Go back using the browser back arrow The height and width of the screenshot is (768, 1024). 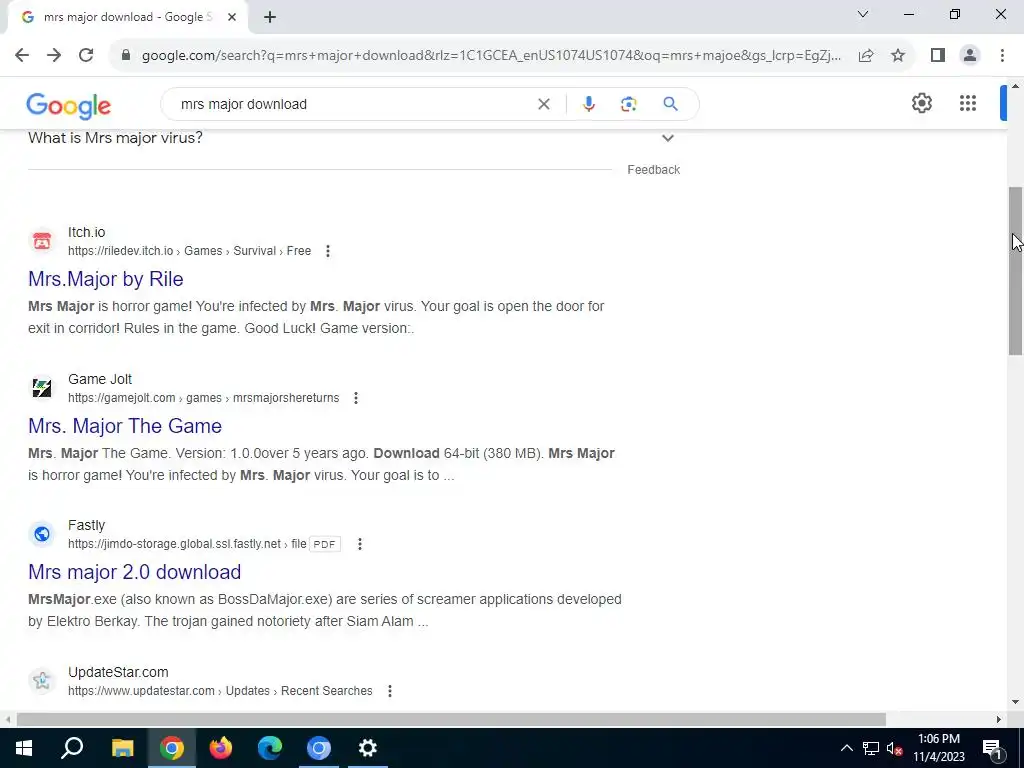[x=22, y=56]
